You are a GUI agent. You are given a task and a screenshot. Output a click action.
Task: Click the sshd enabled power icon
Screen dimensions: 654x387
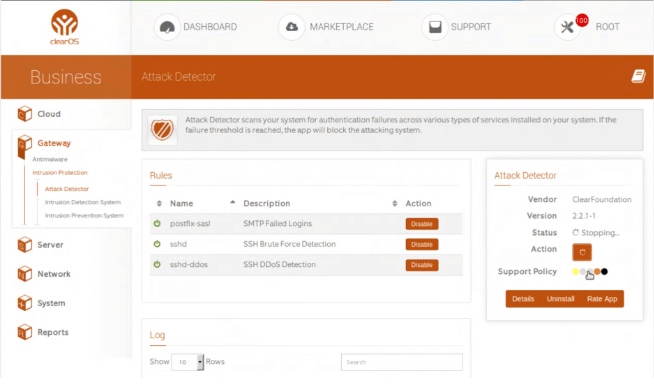(157, 244)
